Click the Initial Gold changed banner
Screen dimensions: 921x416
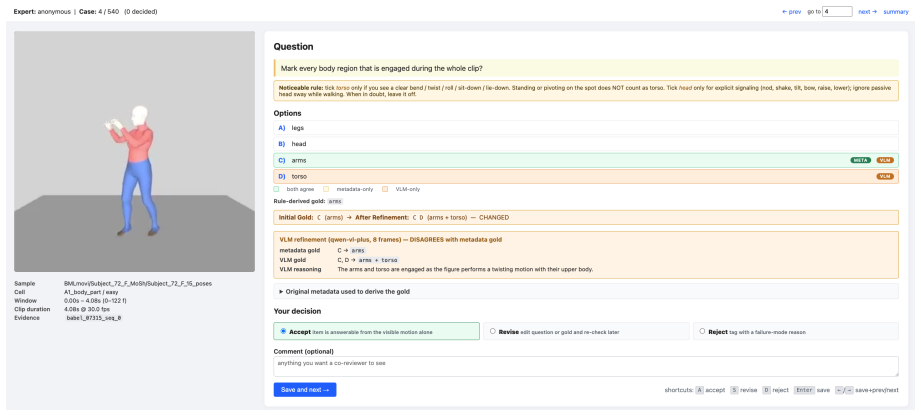[586, 217]
